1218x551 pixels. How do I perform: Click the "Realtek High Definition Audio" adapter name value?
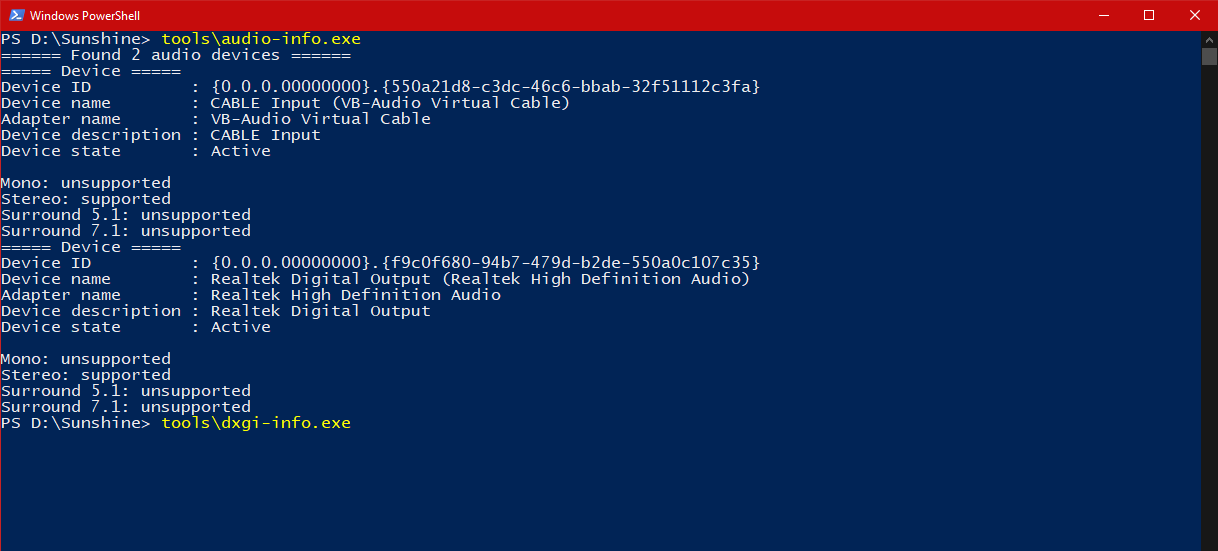(x=355, y=295)
